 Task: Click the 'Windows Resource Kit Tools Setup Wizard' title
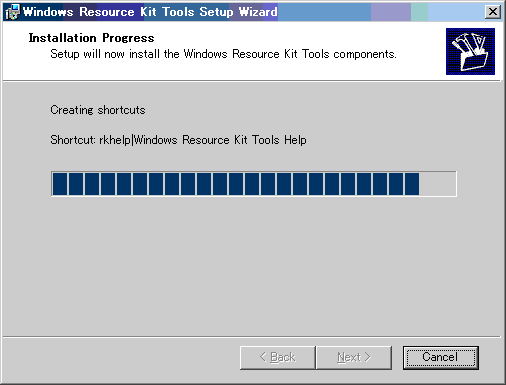(150, 12)
